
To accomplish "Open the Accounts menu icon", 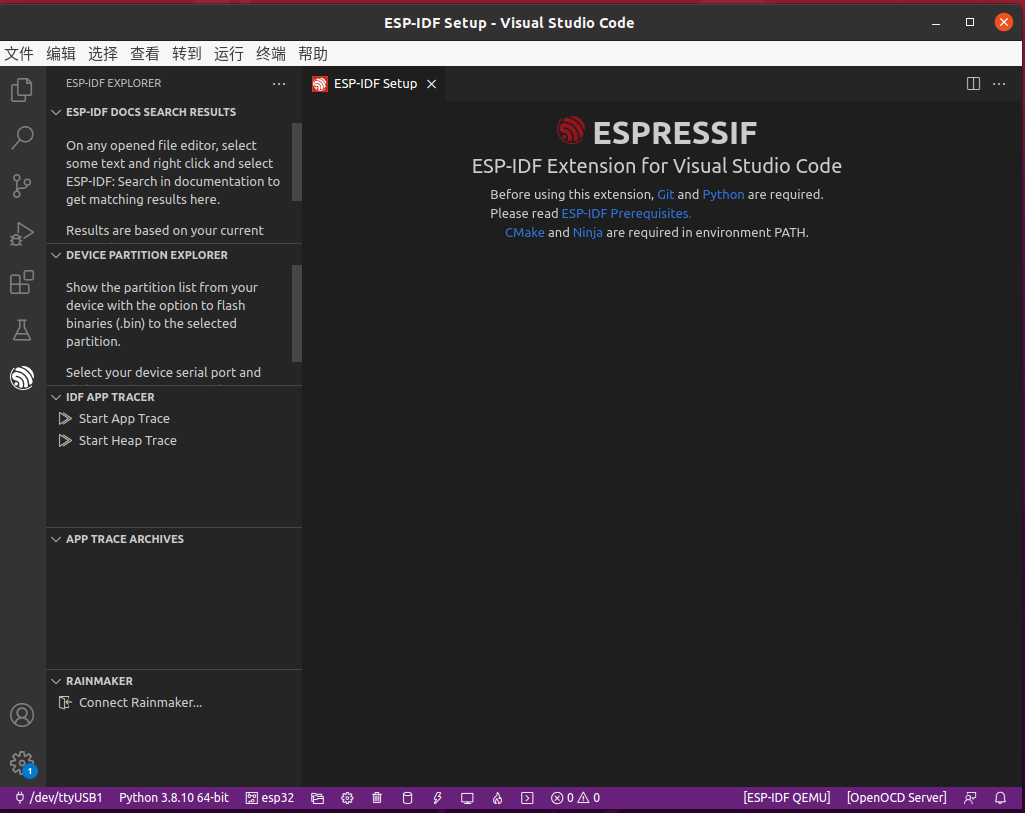I will (x=22, y=715).
